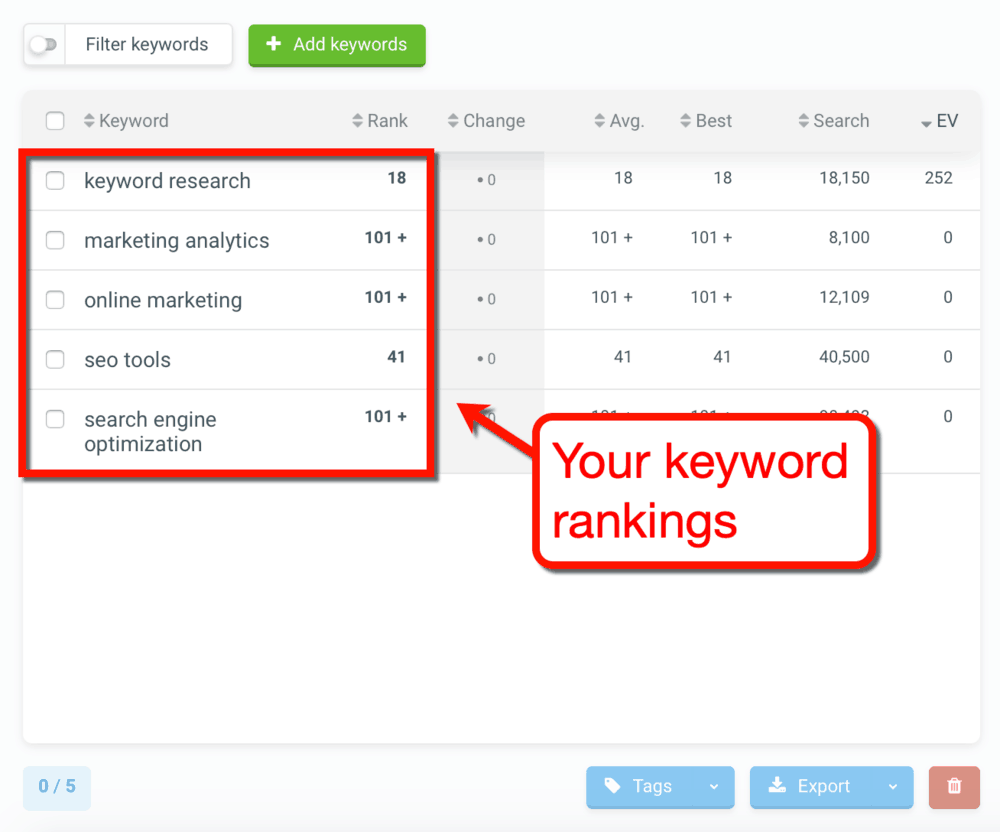Click the 0 / 5 selection counter
The height and width of the screenshot is (832, 1000).
pos(56,787)
